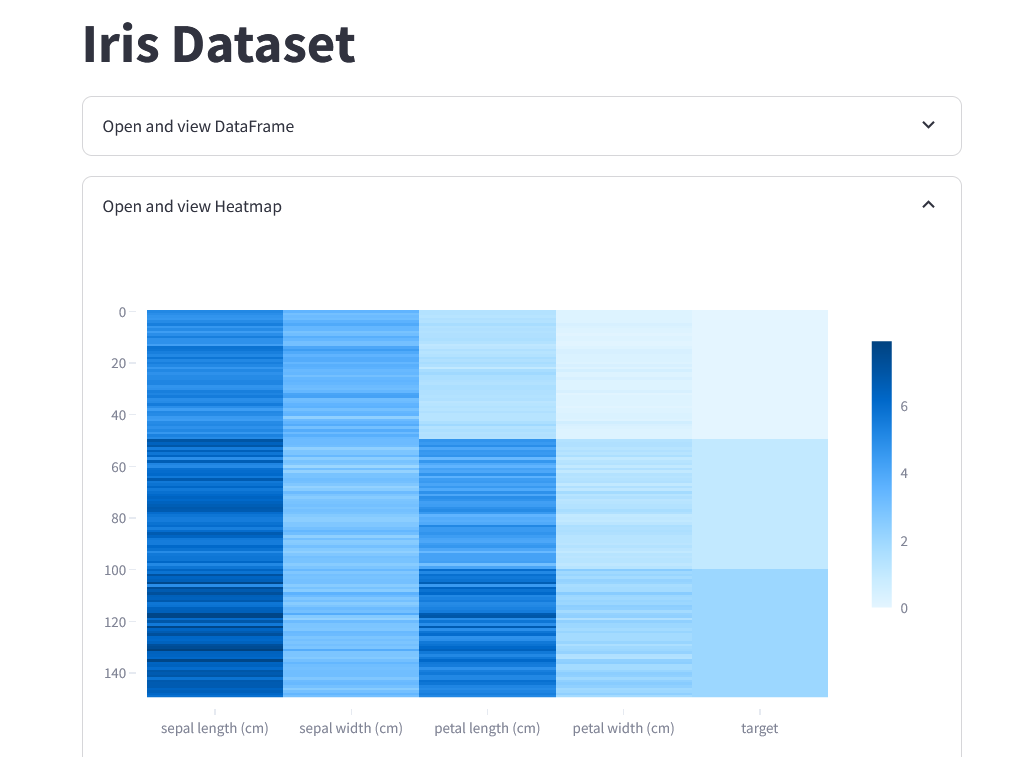The image size is (1026, 757).
Task: Select the petal width (cm) axis label
Action: [624, 728]
